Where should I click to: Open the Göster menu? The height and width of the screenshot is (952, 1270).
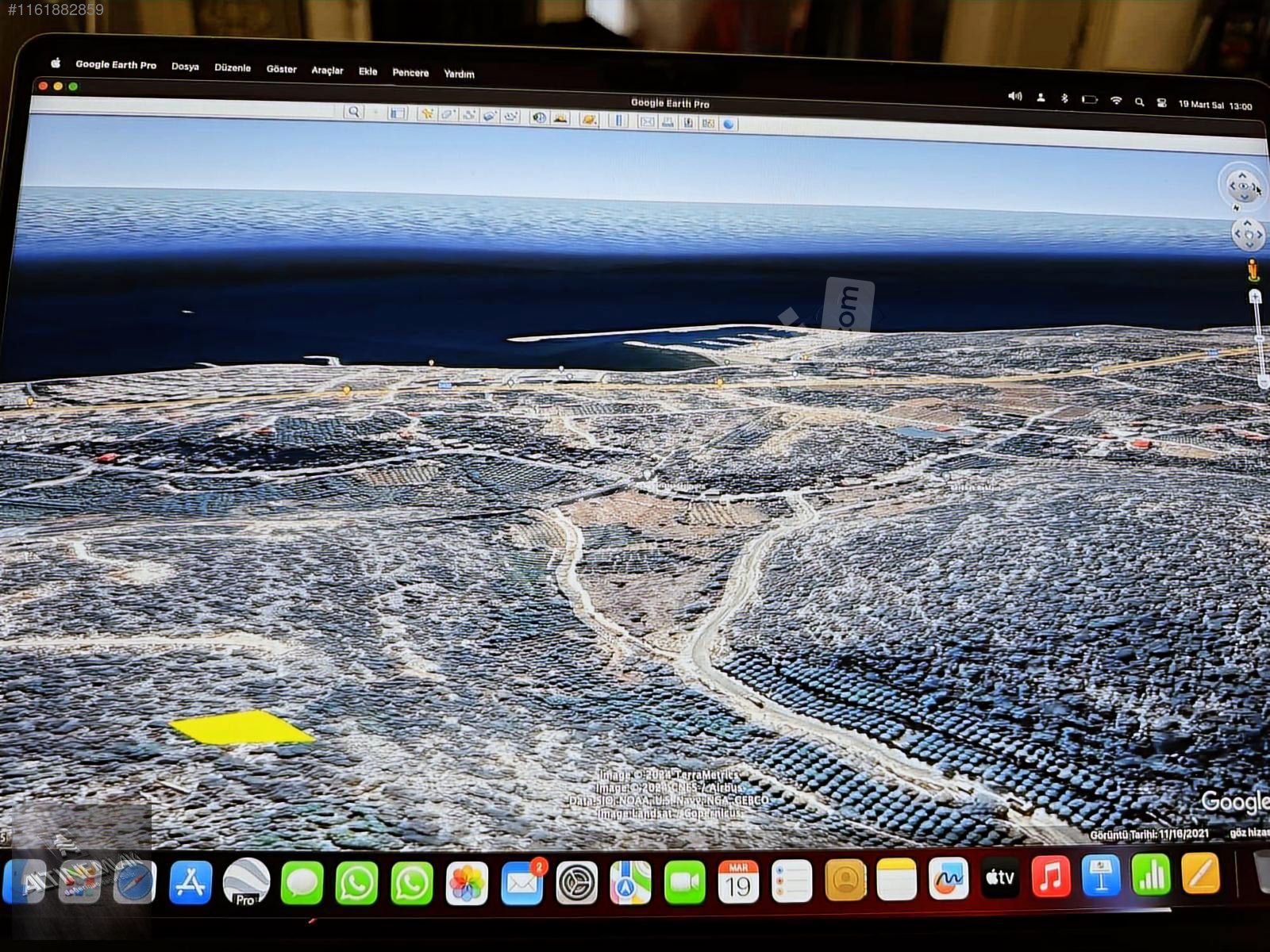click(281, 69)
